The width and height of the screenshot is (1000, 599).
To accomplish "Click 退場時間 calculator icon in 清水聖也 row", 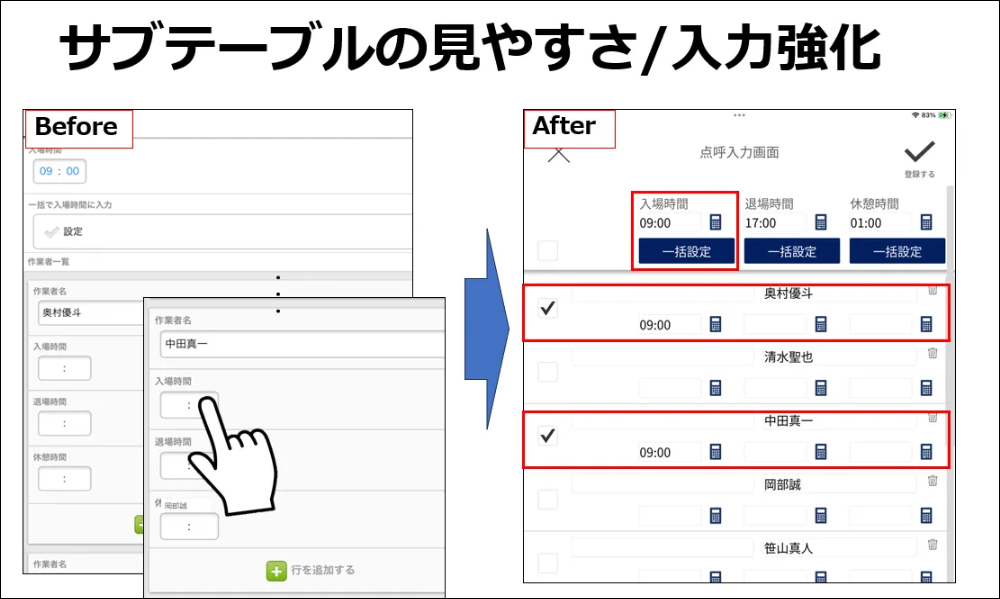I will [821, 388].
